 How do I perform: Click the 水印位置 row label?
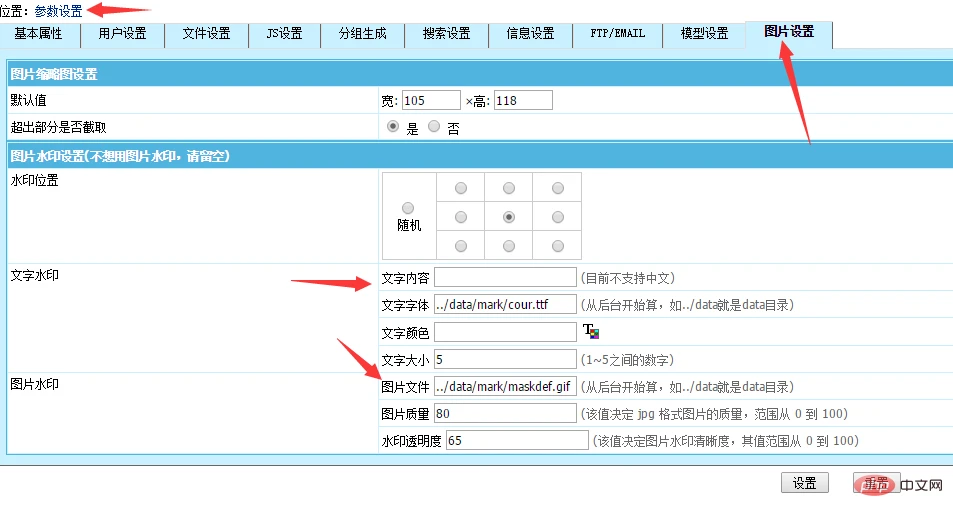point(35,181)
